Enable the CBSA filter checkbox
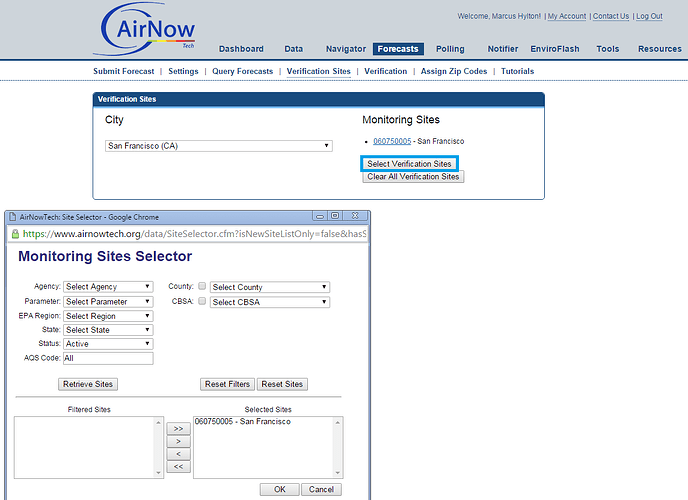 (x=202, y=301)
